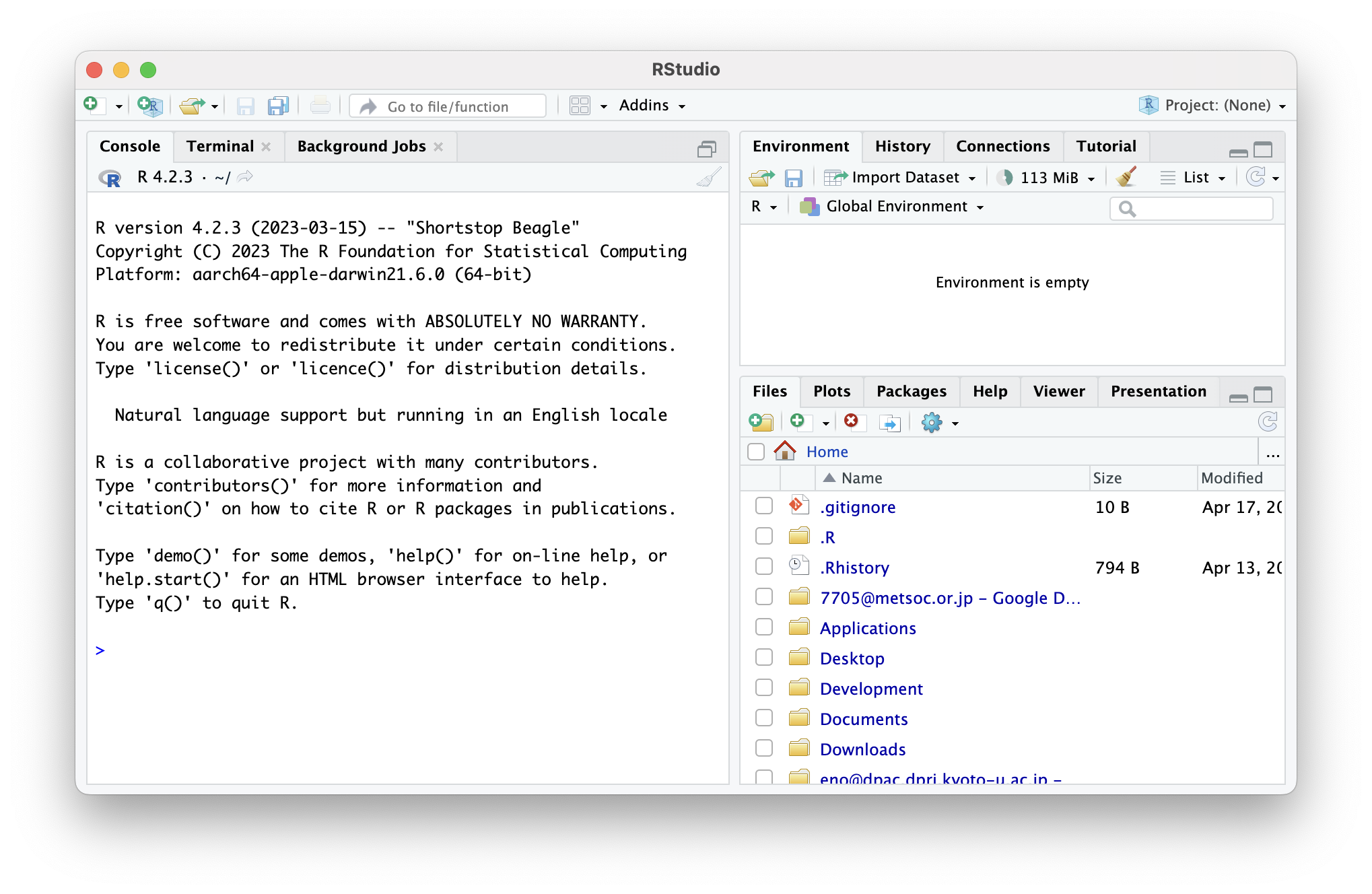Switch to the Plots tab
This screenshot has height=894, width=1372.
(832, 392)
